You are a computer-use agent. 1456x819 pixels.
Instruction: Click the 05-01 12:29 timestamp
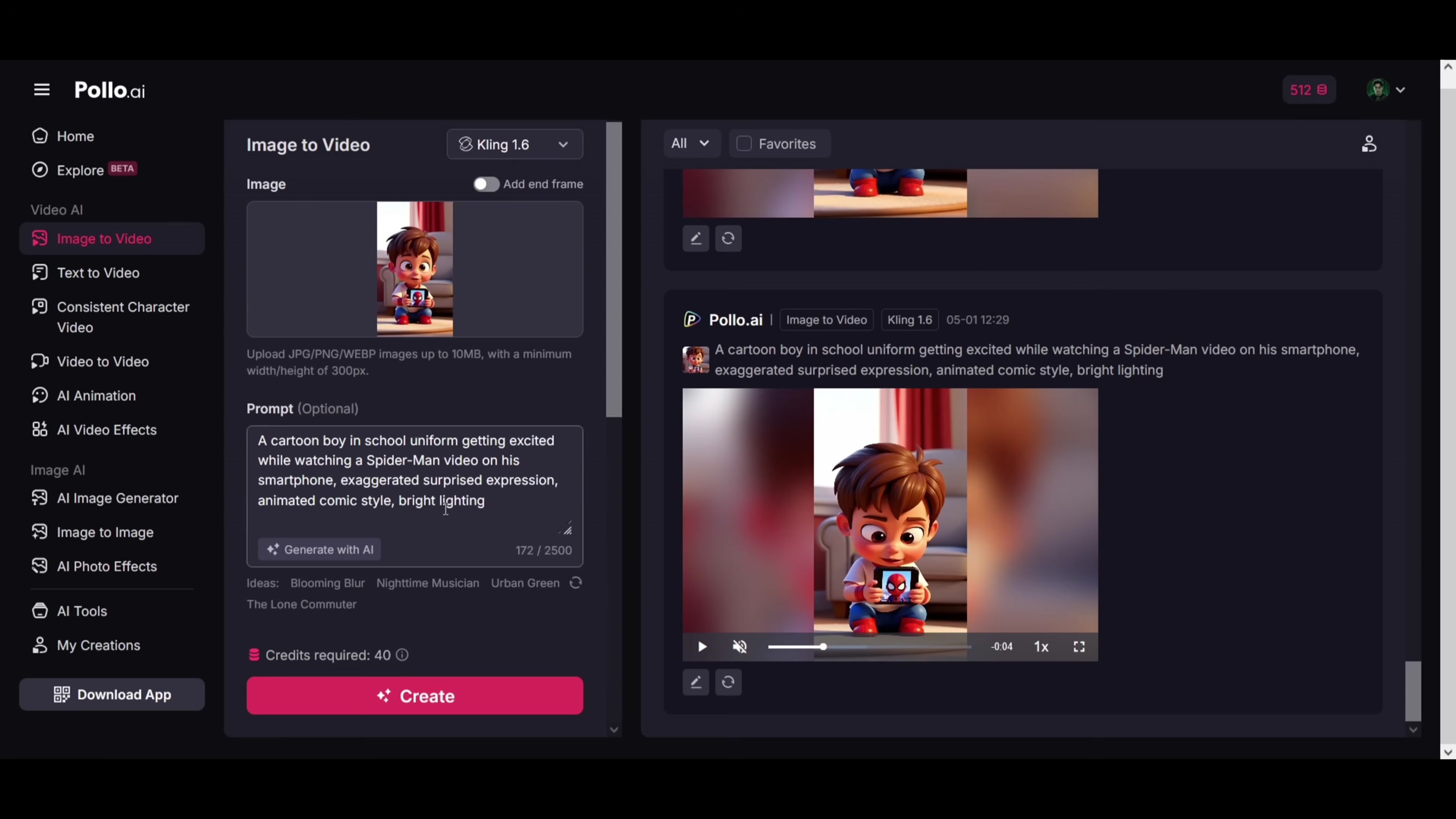(977, 320)
